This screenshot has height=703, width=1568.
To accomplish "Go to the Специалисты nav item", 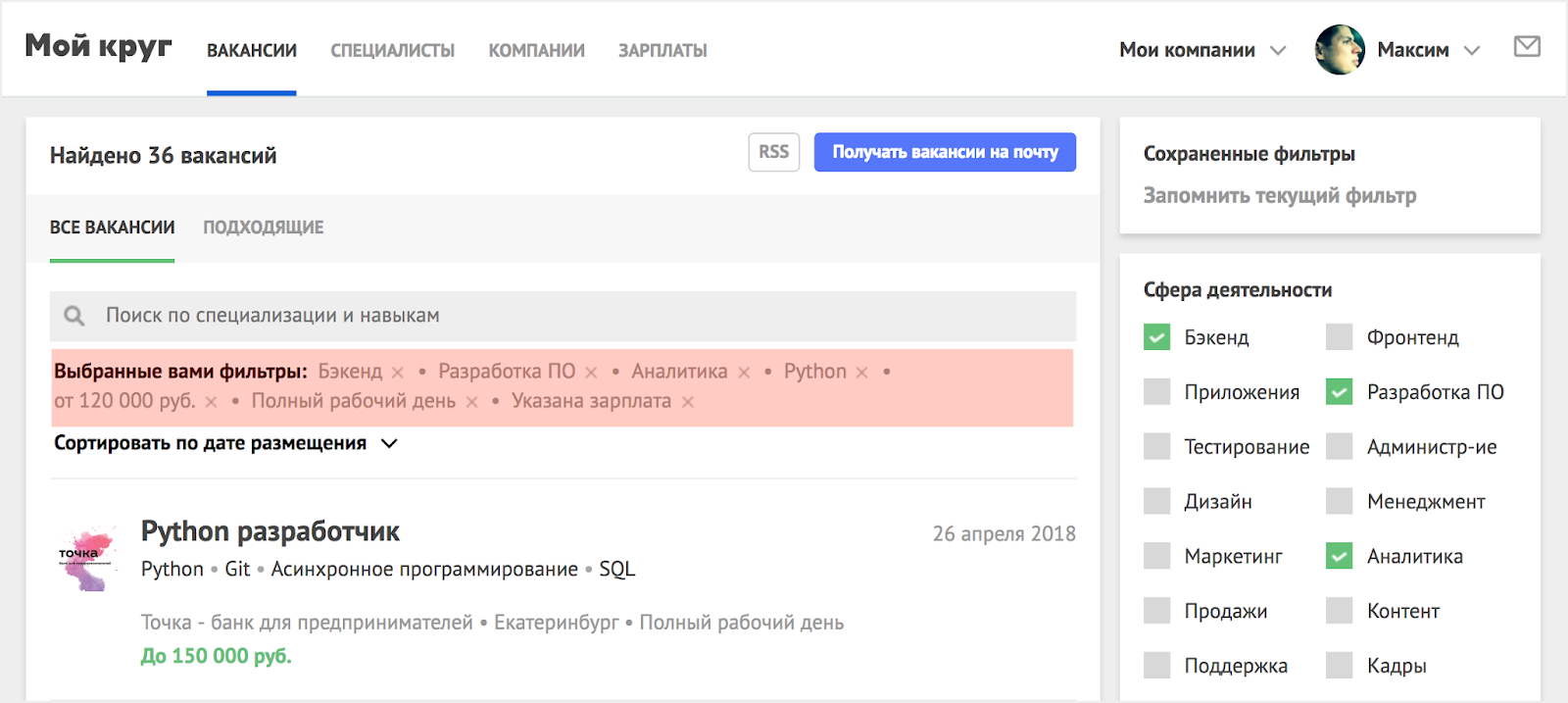I will (392, 50).
